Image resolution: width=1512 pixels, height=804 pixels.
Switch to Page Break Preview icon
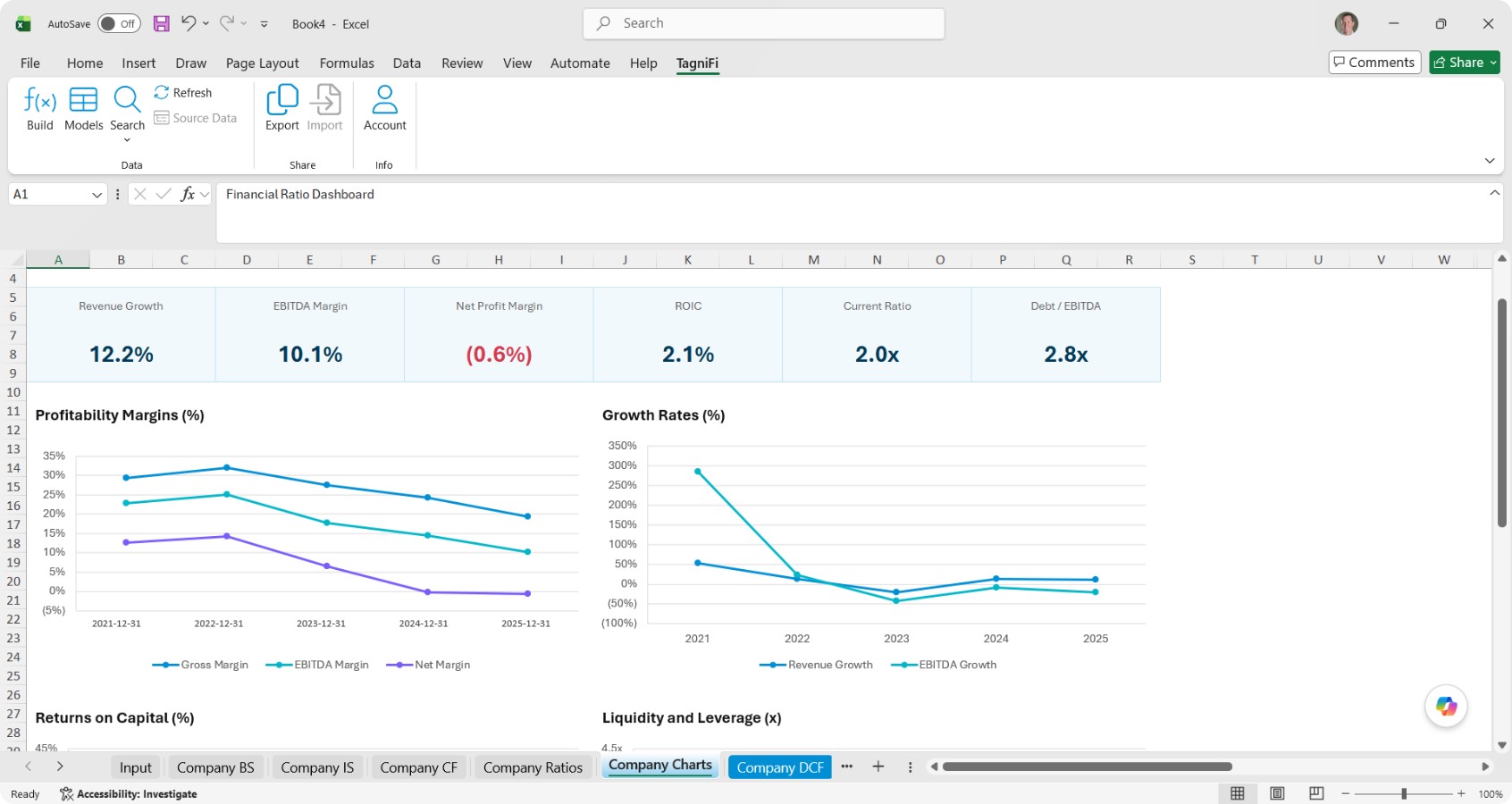[1316, 793]
